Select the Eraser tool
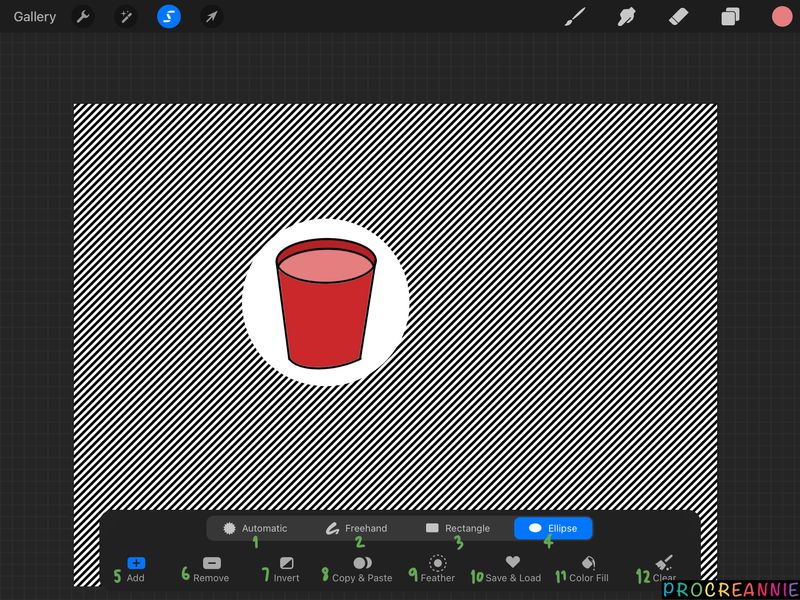800x600 pixels. click(678, 17)
